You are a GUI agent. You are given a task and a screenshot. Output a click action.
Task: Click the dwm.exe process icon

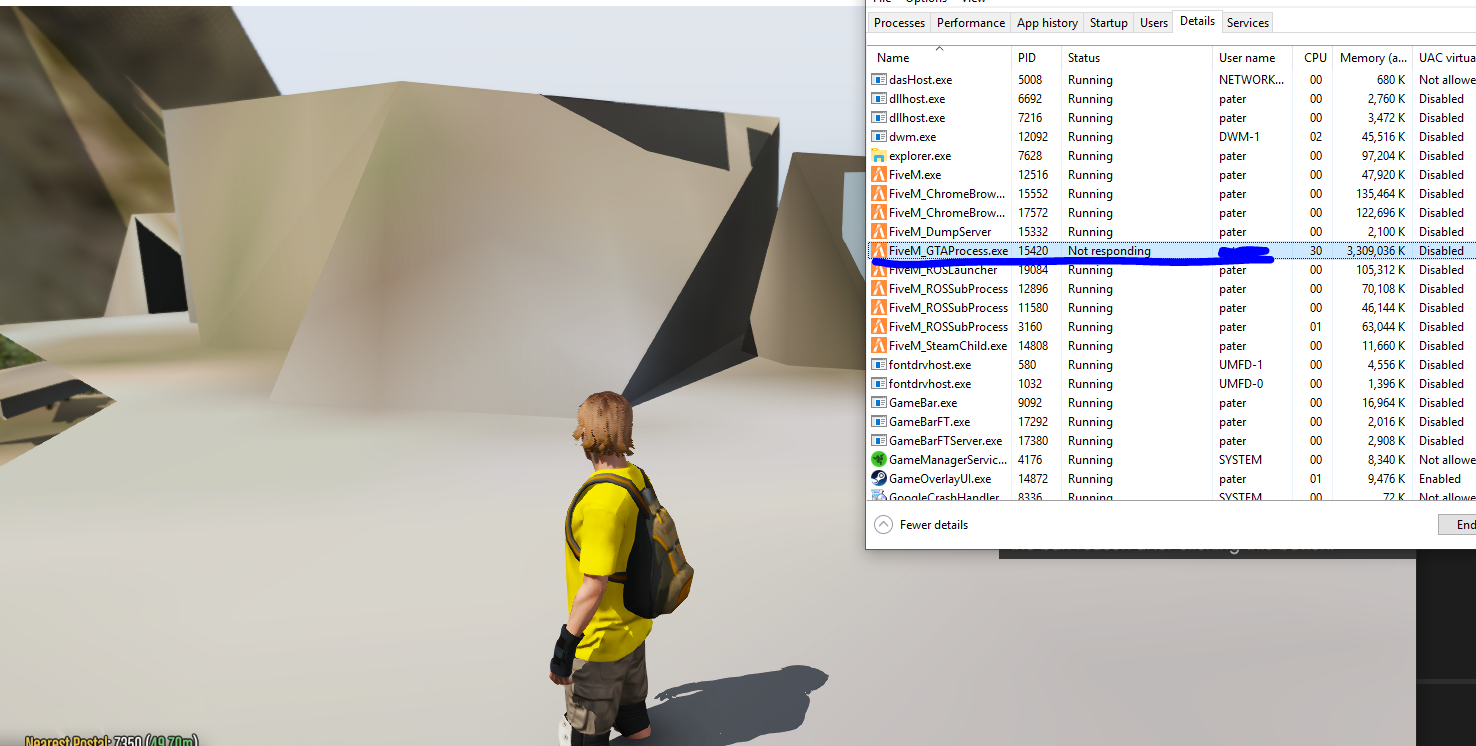879,136
